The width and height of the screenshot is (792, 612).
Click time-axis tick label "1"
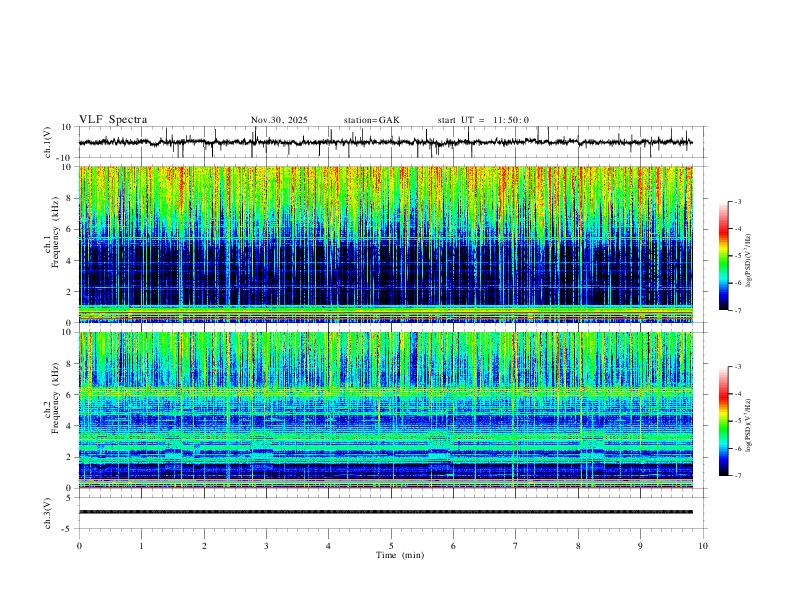tap(141, 546)
